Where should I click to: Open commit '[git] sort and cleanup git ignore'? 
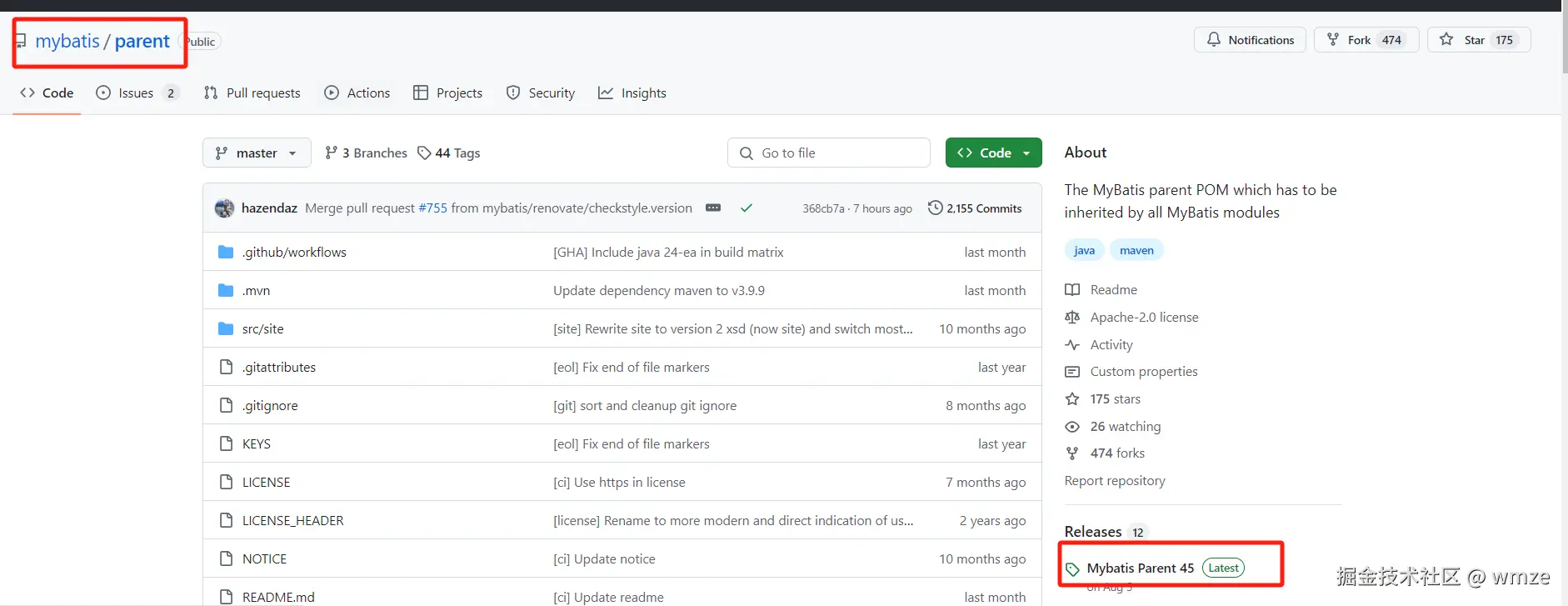coord(645,405)
